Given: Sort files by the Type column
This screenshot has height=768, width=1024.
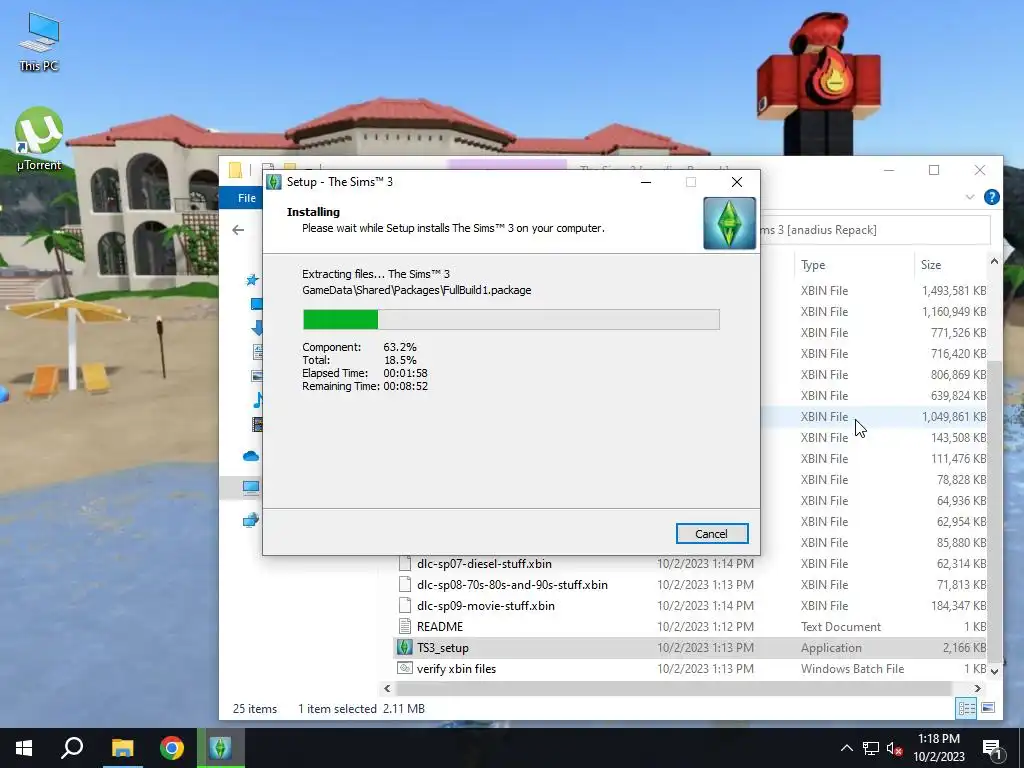Looking at the screenshot, I should 813,264.
